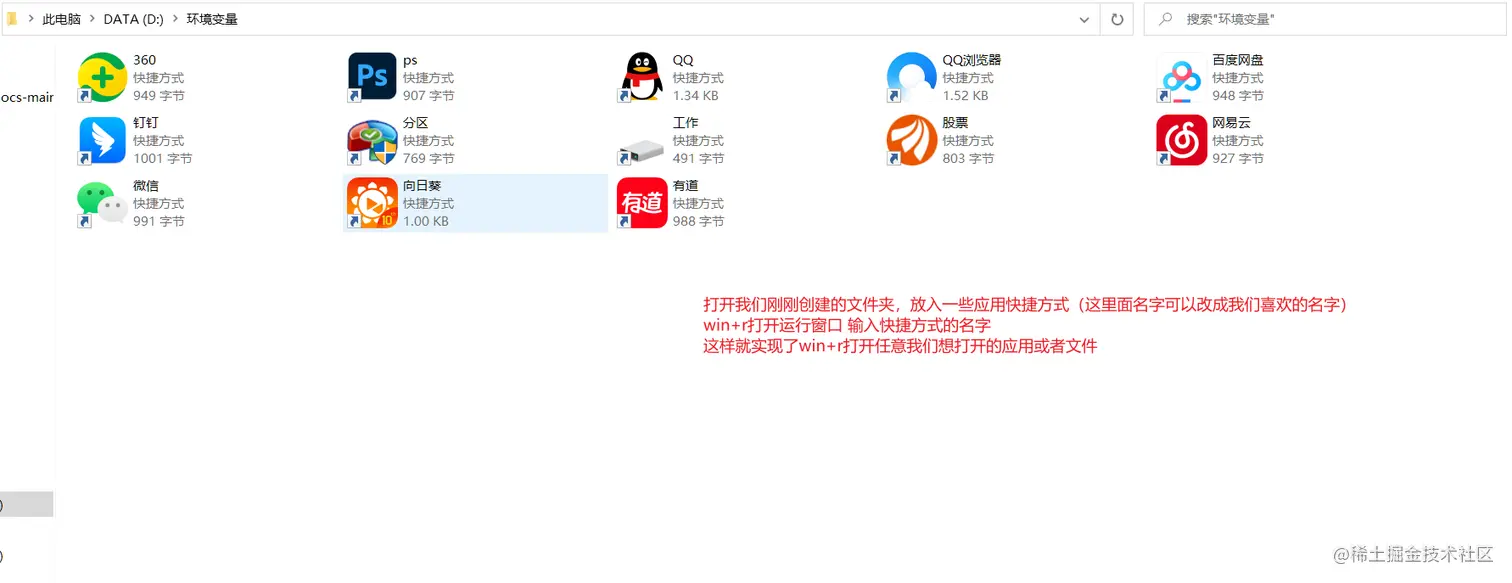Select the 网易云 shortcut icon
The width and height of the screenshot is (1512, 583).
pos(1182,141)
